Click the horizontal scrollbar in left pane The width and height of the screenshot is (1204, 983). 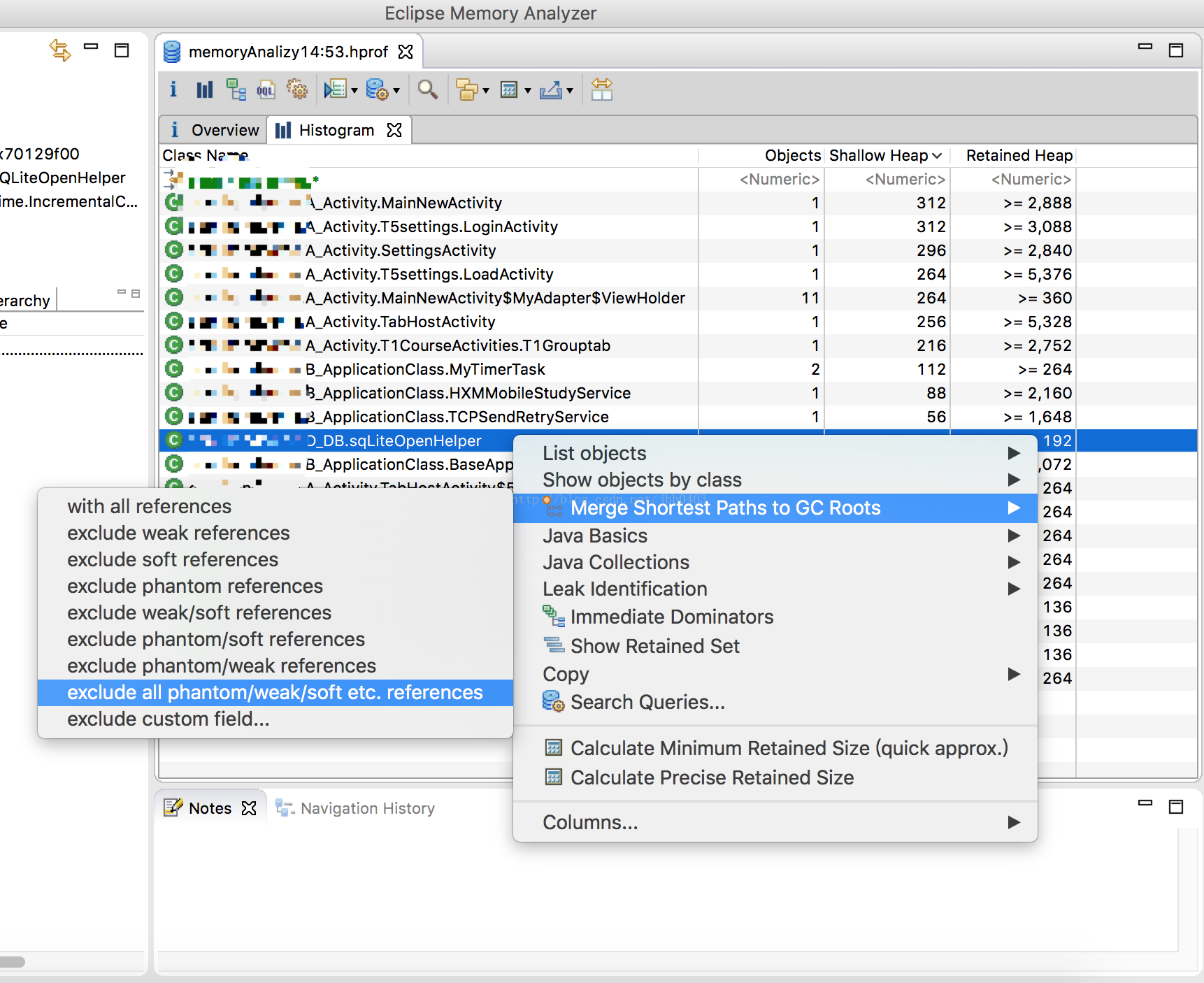coord(13,962)
